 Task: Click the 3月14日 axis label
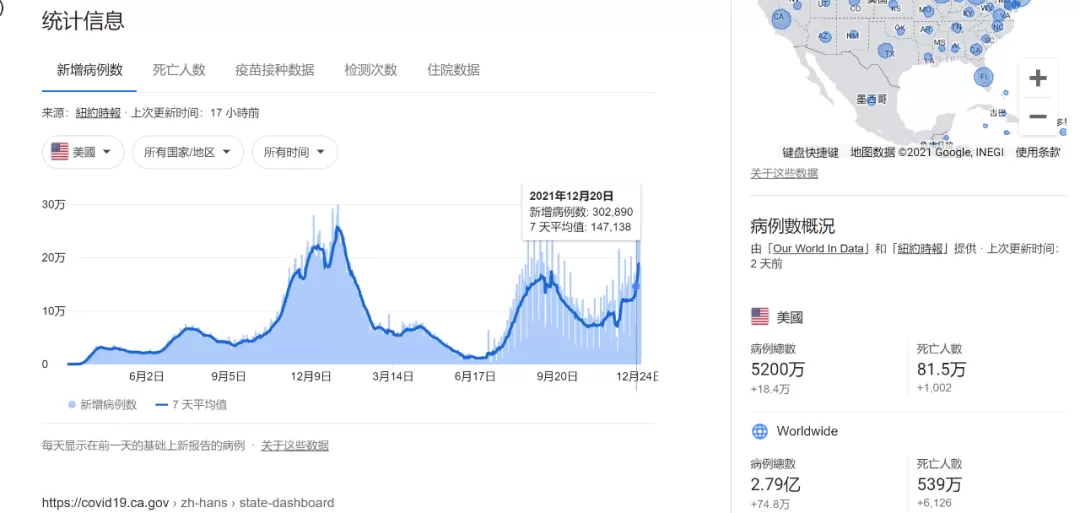click(x=393, y=377)
